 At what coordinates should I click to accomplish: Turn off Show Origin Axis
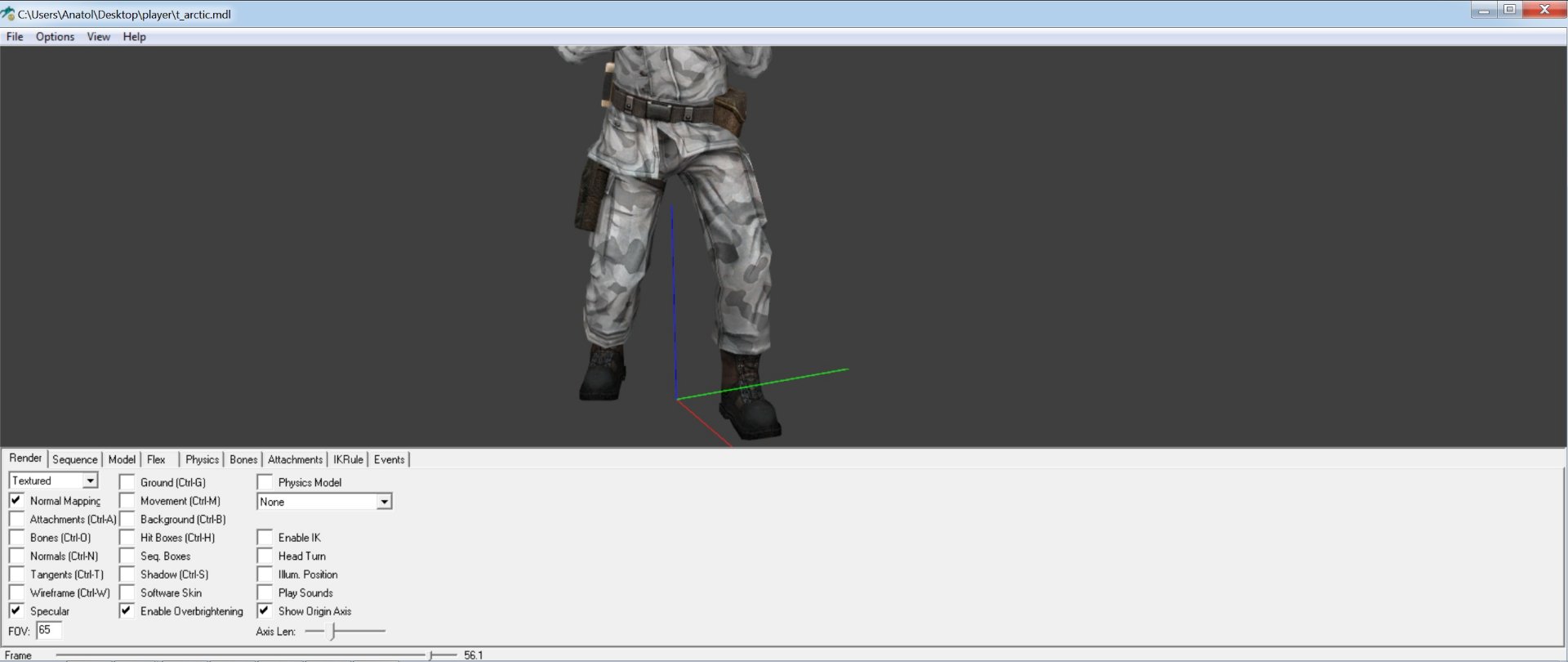[265, 611]
